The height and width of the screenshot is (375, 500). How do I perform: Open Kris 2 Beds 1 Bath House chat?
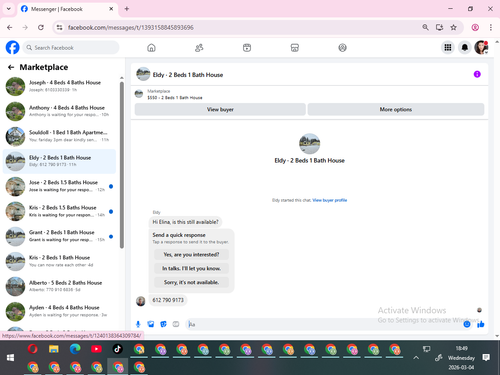coord(59,261)
